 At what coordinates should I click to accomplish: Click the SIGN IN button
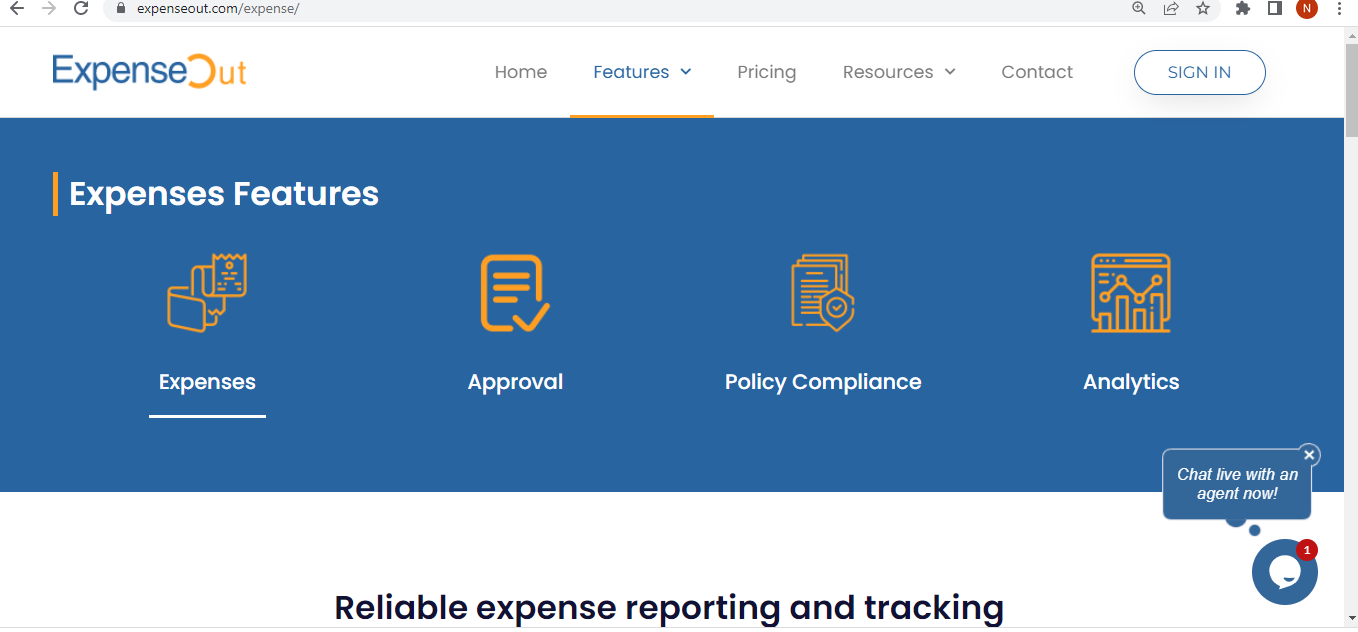click(1199, 72)
